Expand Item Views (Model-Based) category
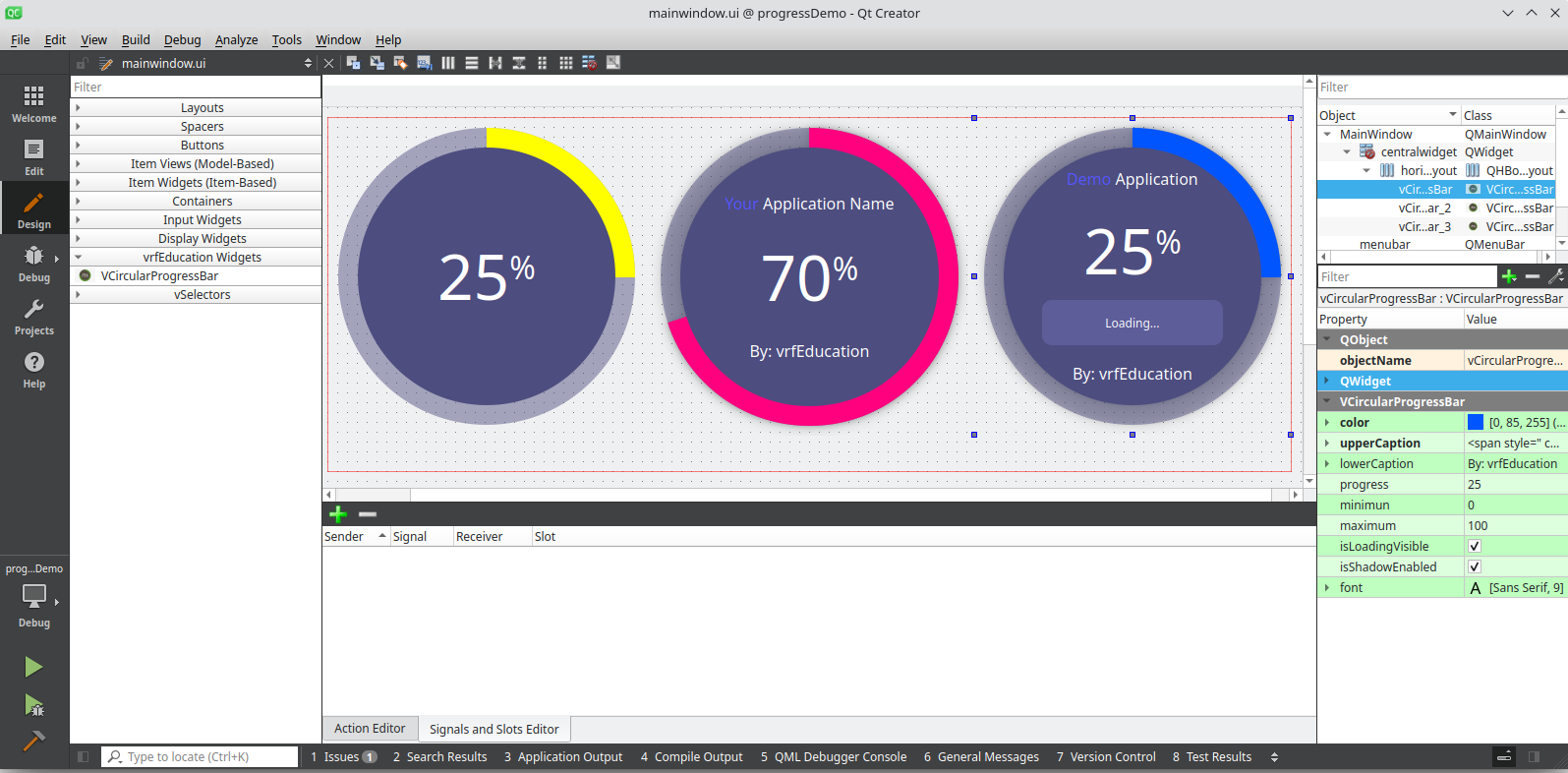This screenshot has width=1568, height=773. tap(78, 164)
